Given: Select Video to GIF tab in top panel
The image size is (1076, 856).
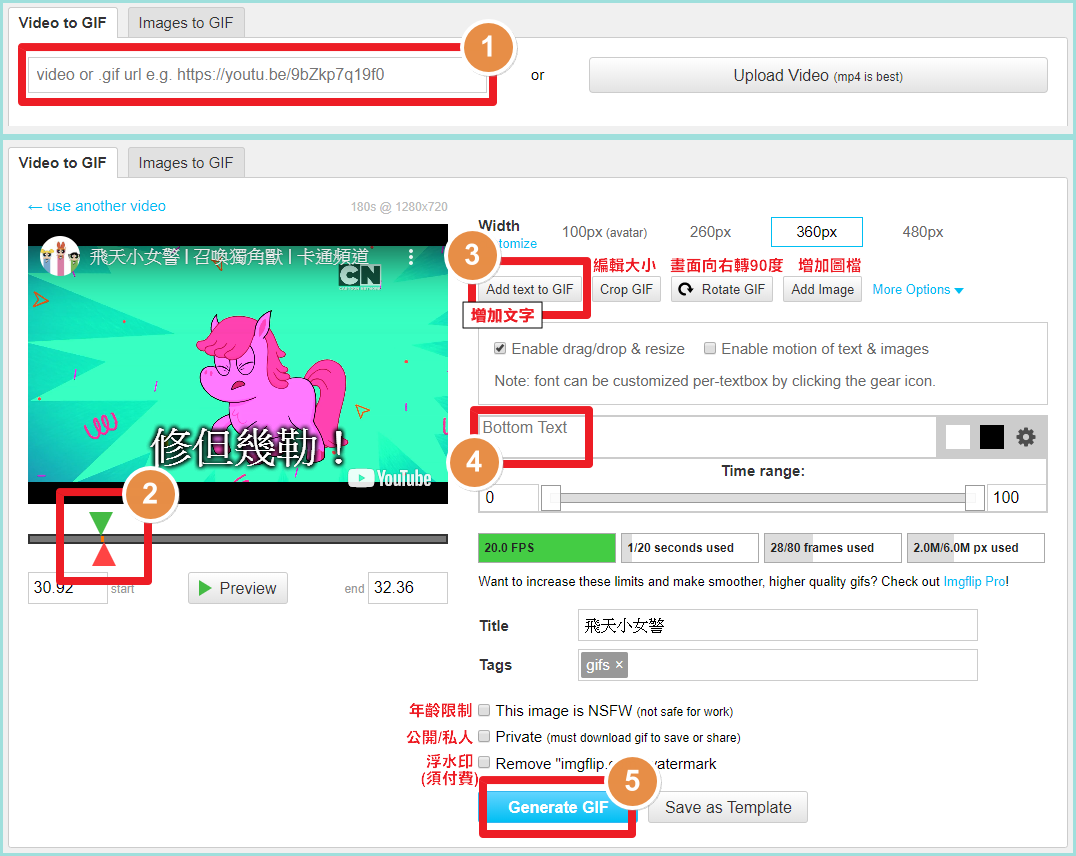Looking at the screenshot, I should pos(62,23).
